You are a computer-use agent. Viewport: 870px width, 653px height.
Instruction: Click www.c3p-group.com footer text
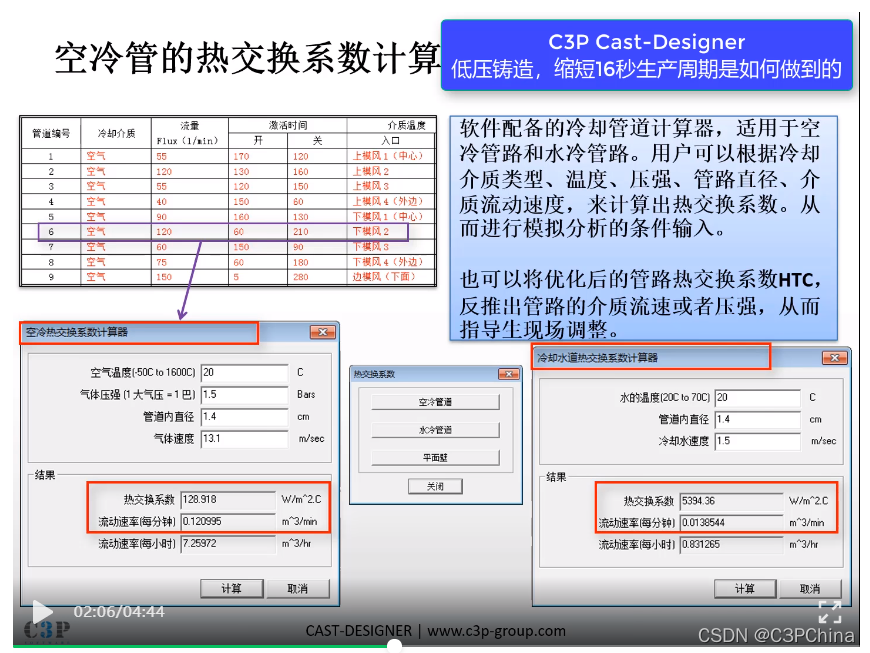497,631
